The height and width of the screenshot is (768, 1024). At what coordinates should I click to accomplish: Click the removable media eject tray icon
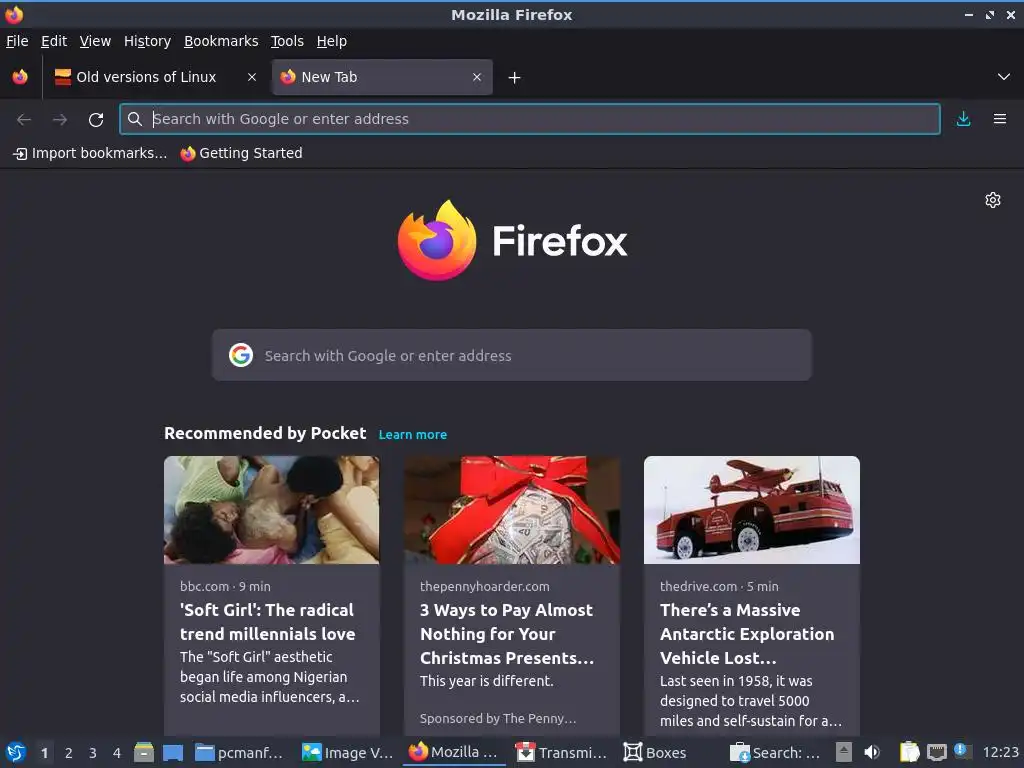844,753
